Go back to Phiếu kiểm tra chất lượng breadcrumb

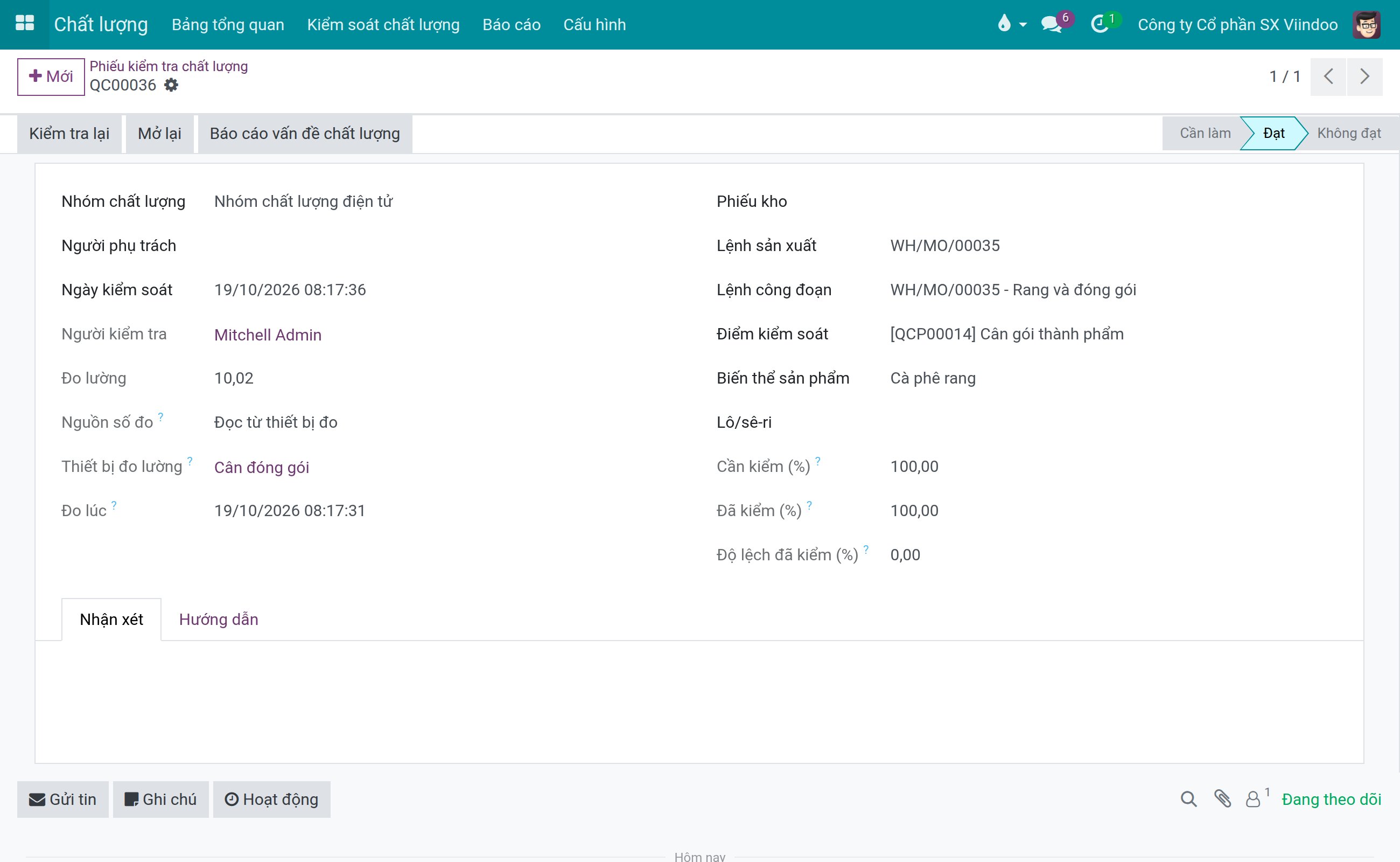pos(169,66)
